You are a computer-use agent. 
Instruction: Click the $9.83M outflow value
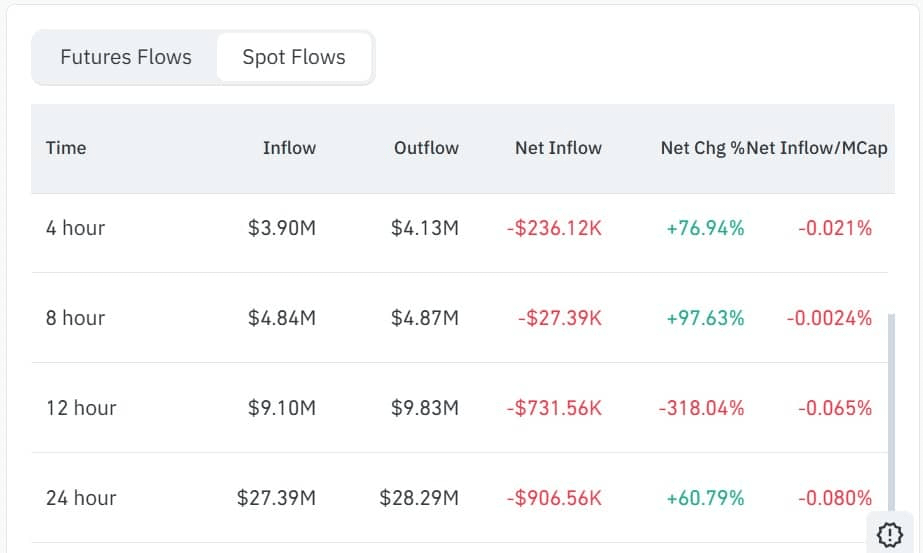[425, 408]
